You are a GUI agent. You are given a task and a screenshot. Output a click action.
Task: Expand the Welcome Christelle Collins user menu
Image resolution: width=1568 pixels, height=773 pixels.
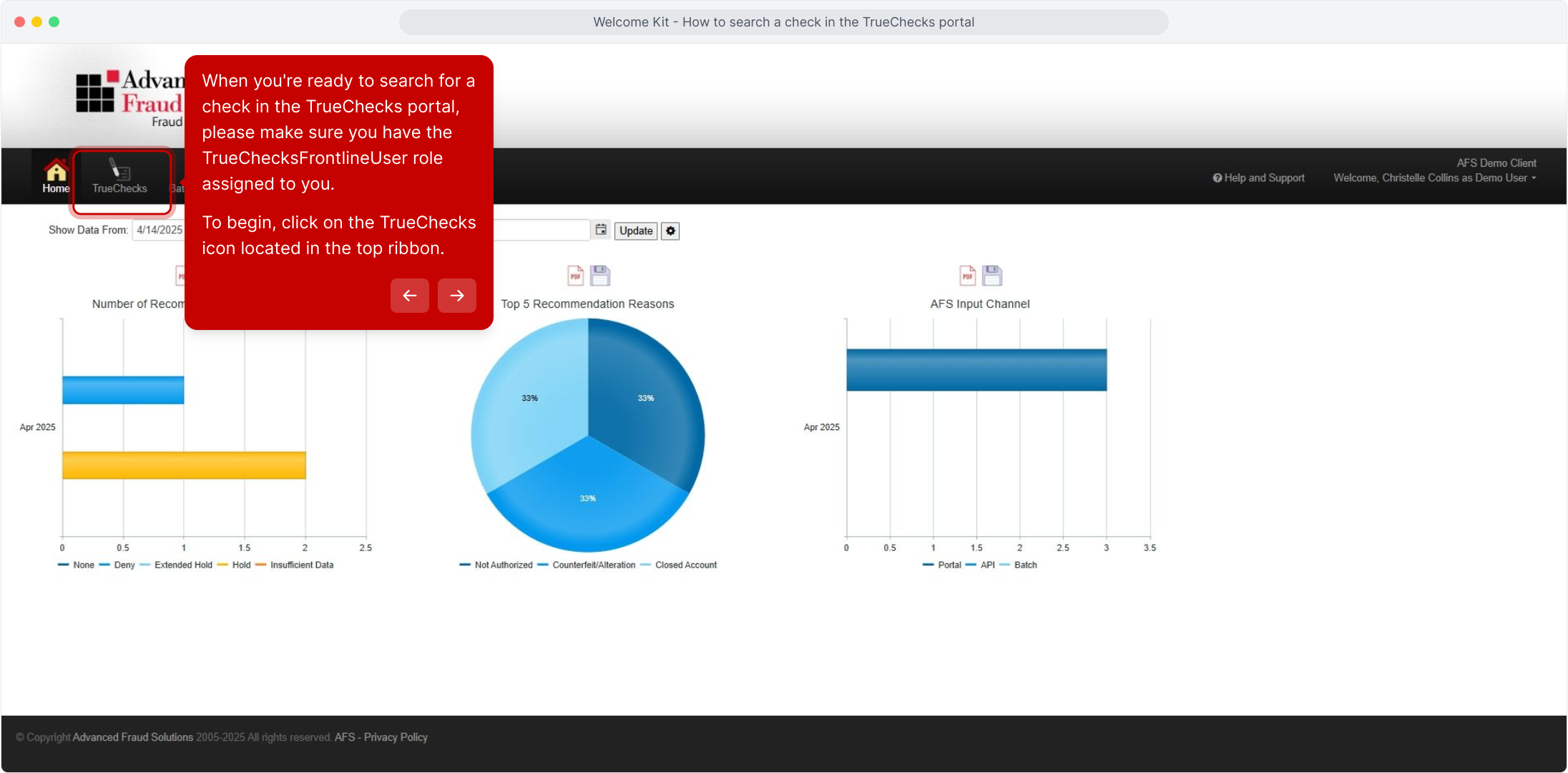click(1434, 178)
